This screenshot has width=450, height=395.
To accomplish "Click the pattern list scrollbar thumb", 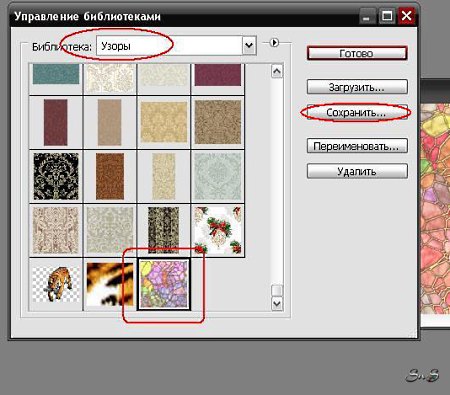I will pos(277,290).
